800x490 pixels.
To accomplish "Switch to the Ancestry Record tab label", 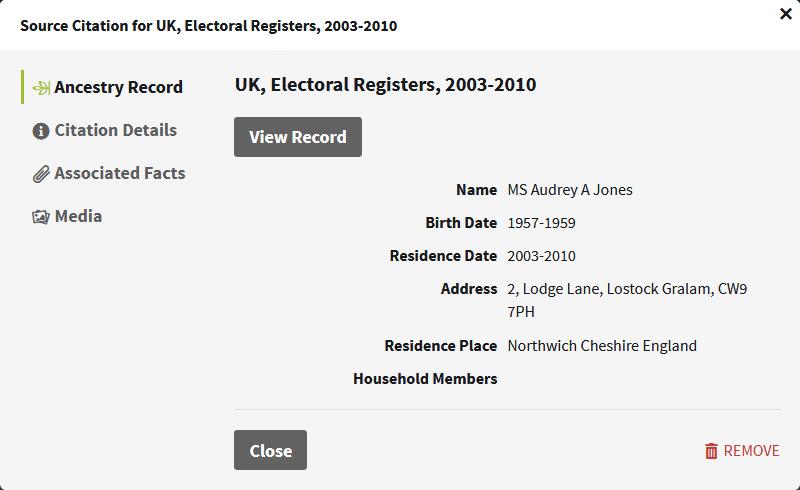I will pyautogui.click(x=118, y=87).
